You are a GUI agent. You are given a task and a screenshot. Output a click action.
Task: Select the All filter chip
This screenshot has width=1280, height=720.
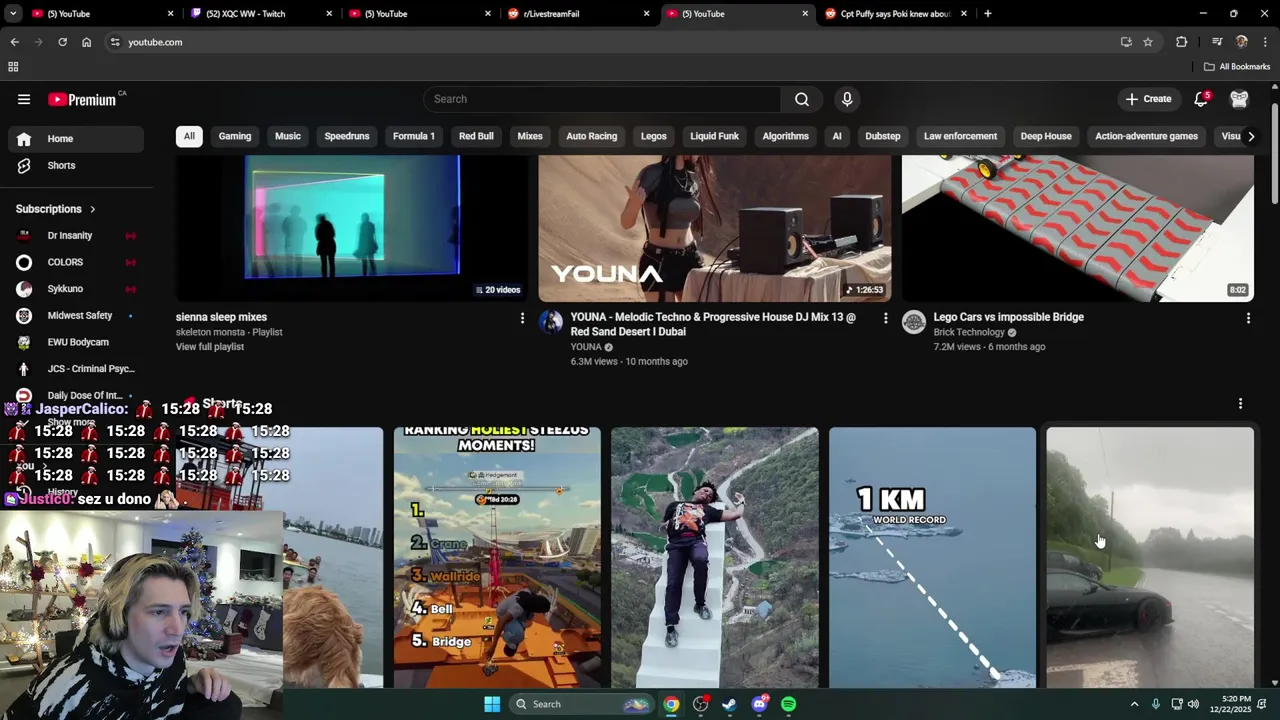tap(189, 136)
